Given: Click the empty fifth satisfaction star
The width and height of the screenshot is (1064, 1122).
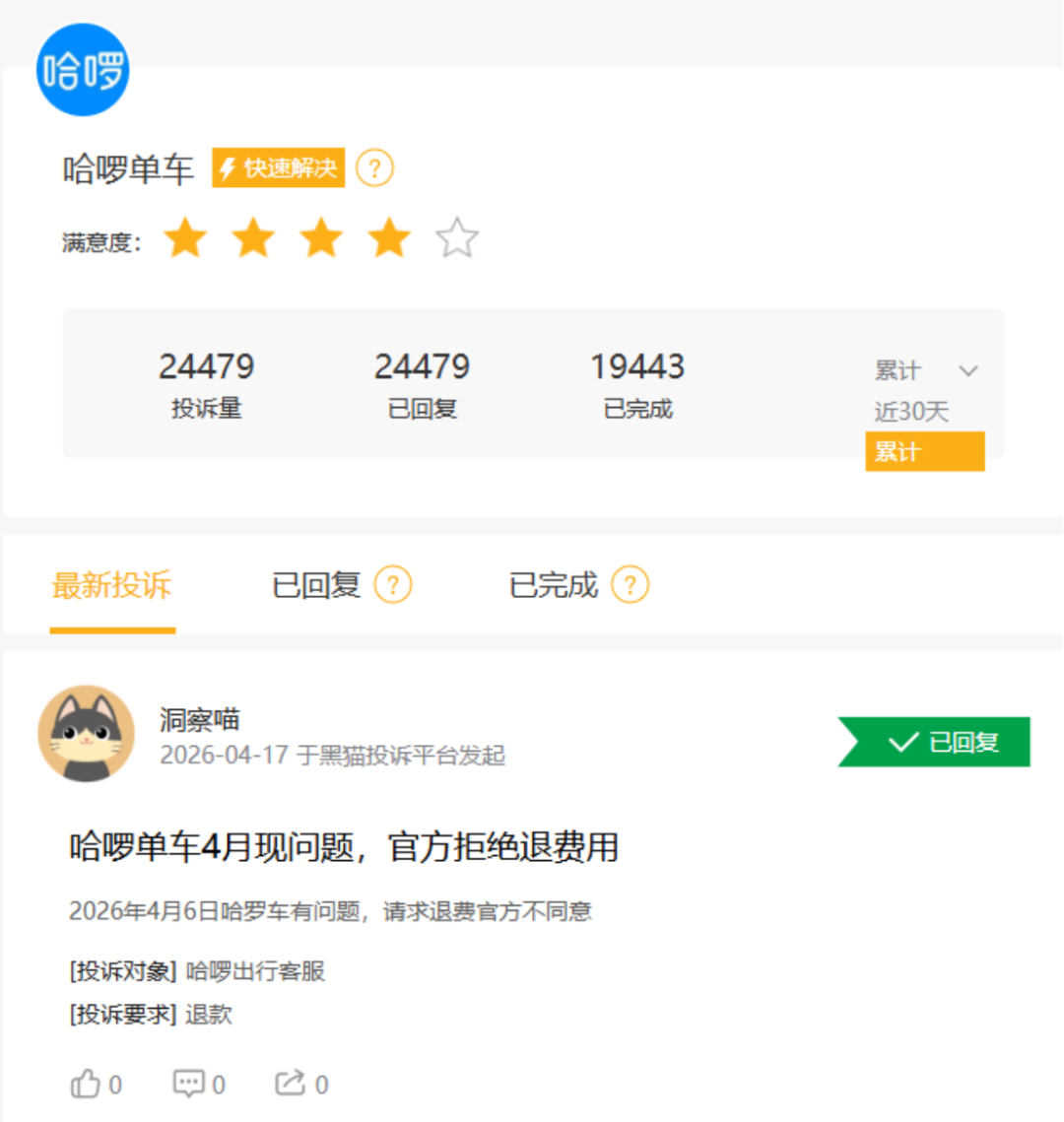Looking at the screenshot, I should click(457, 239).
